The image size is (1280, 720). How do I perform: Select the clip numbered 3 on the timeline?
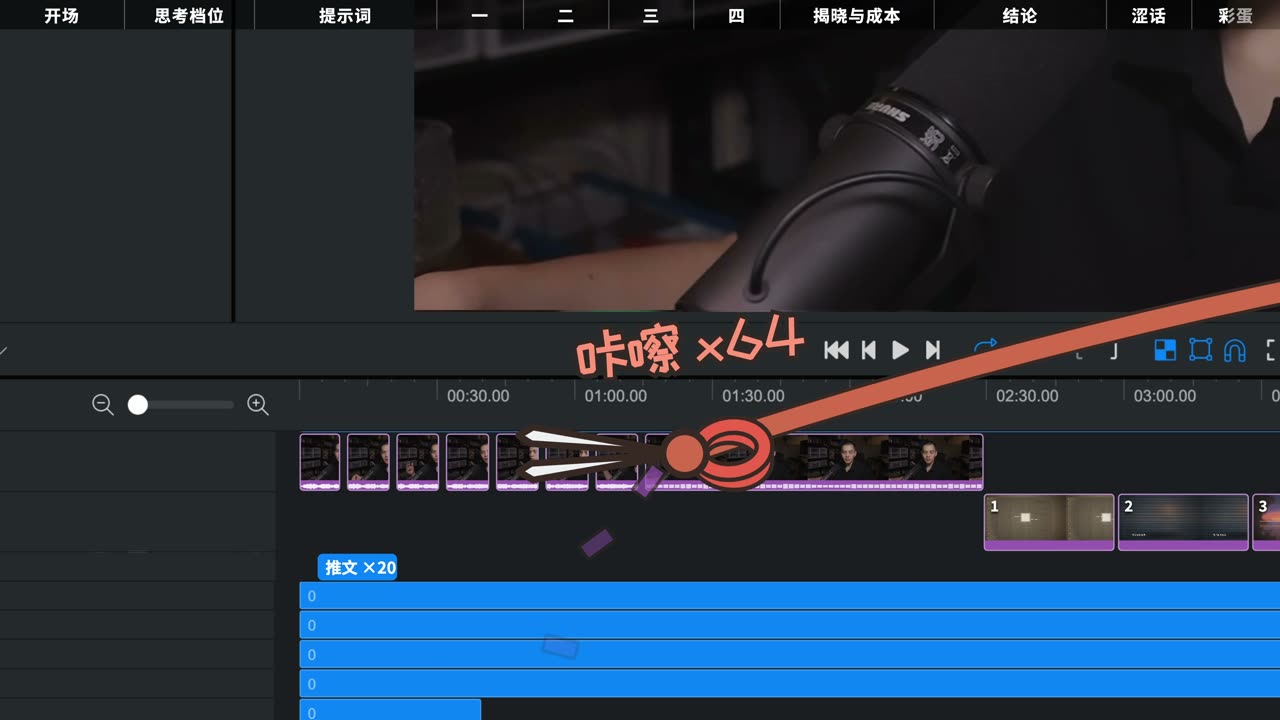pos(1266,522)
